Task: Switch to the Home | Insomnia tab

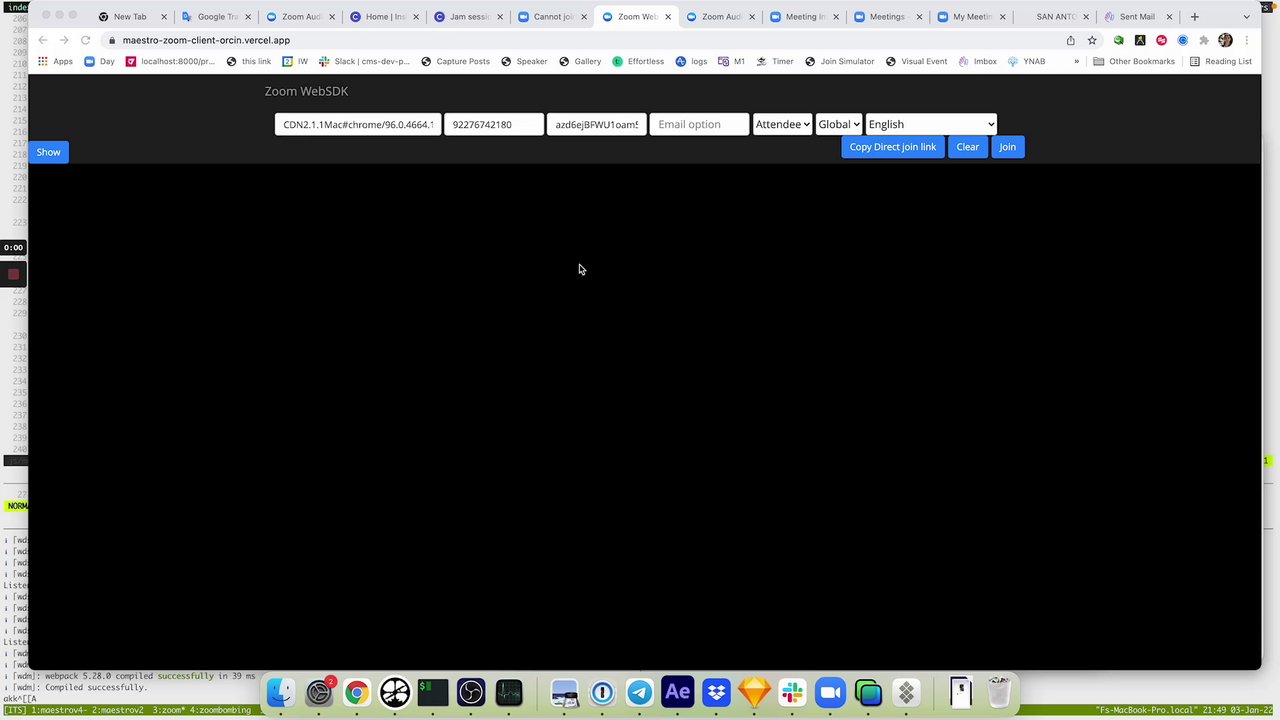Action: [x=383, y=17]
